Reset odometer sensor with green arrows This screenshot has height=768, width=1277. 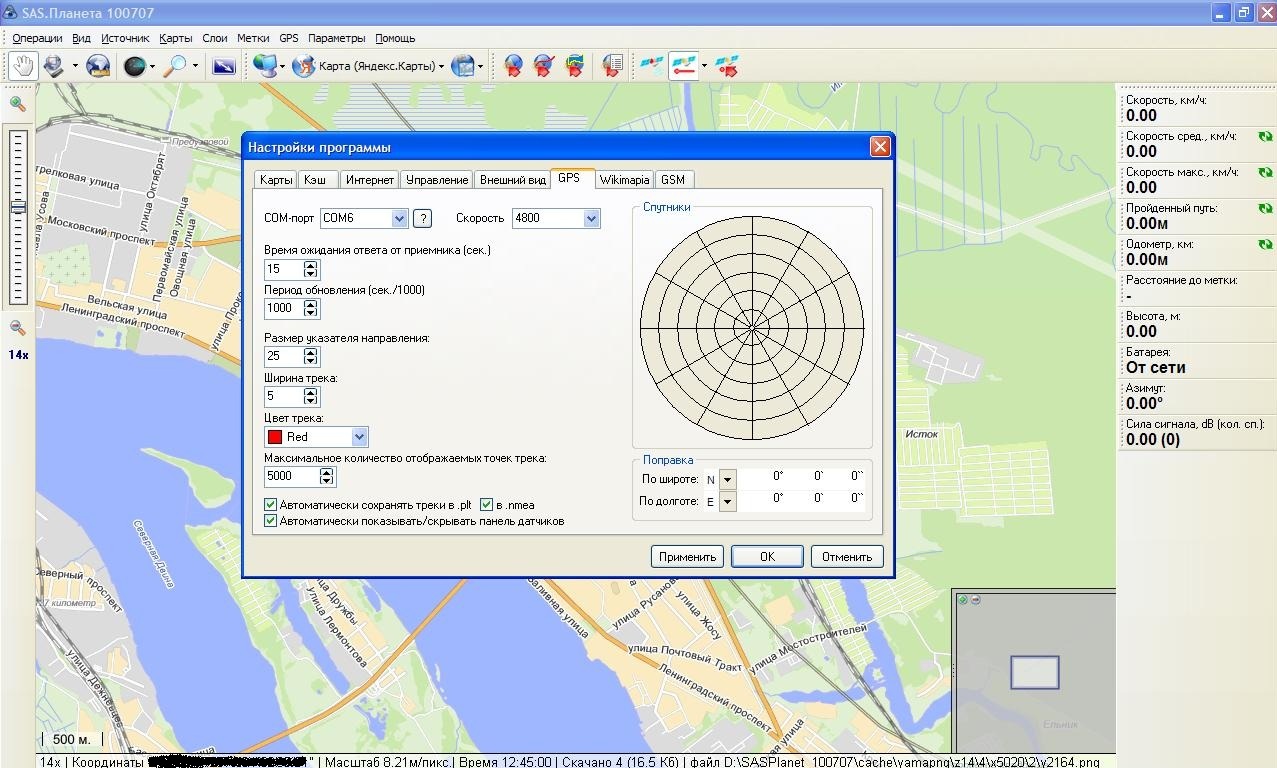(1266, 245)
